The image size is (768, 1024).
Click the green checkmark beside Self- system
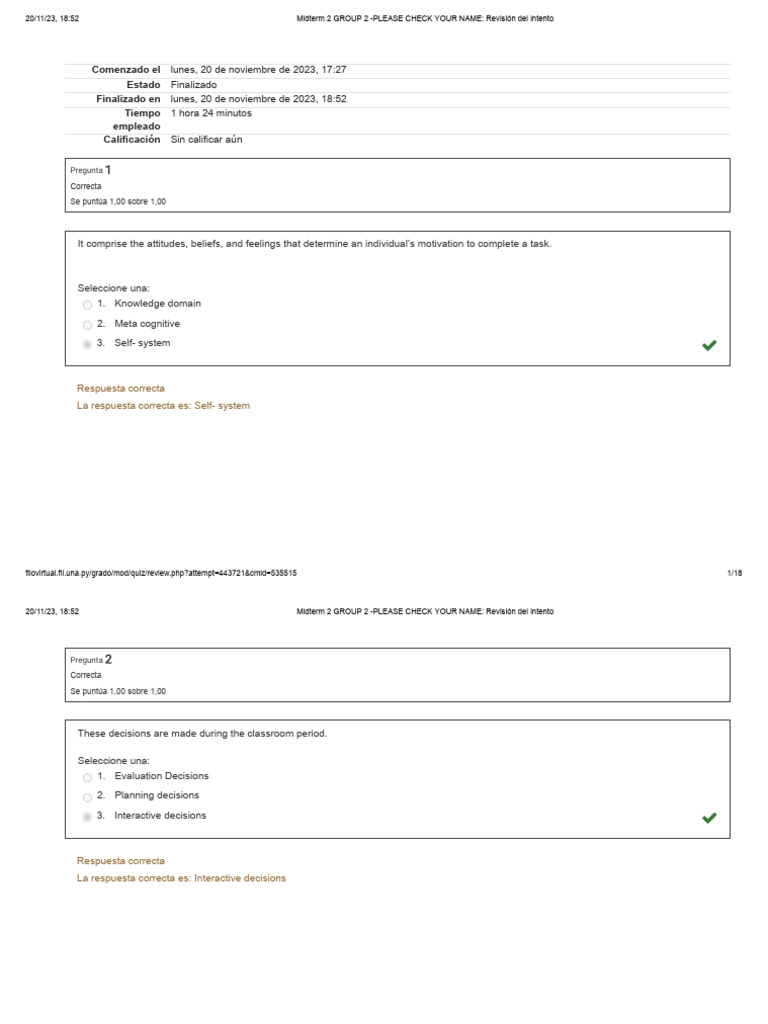click(x=709, y=345)
